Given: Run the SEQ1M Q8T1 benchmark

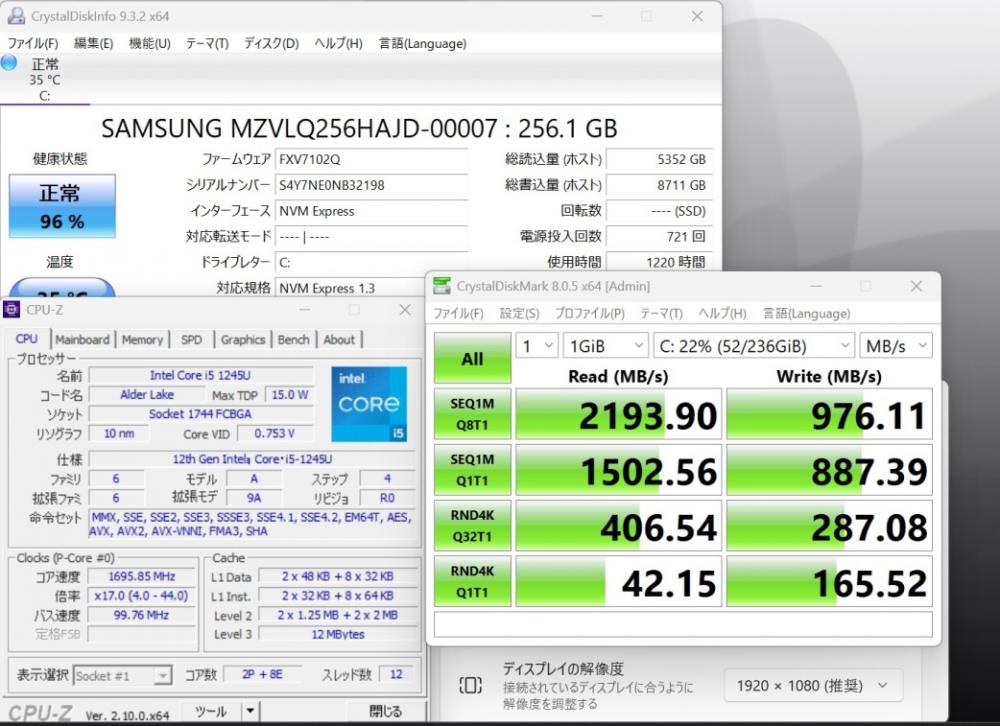Looking at the screenshot, I should [x=473, y=414].
